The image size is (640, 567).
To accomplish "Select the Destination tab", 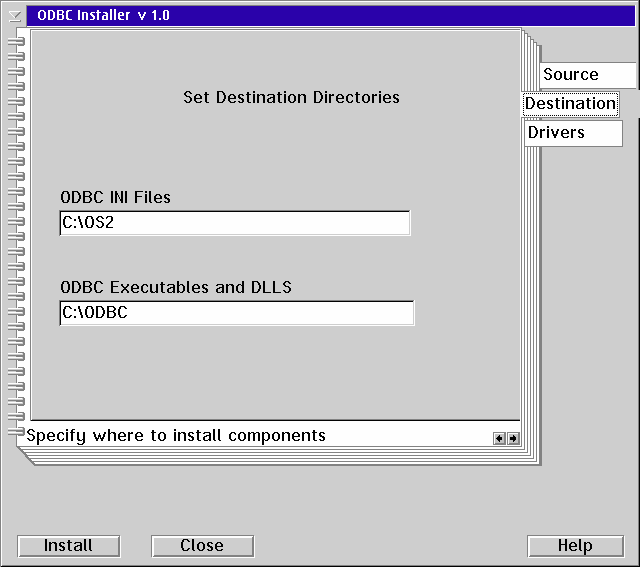I will [571, 104].
